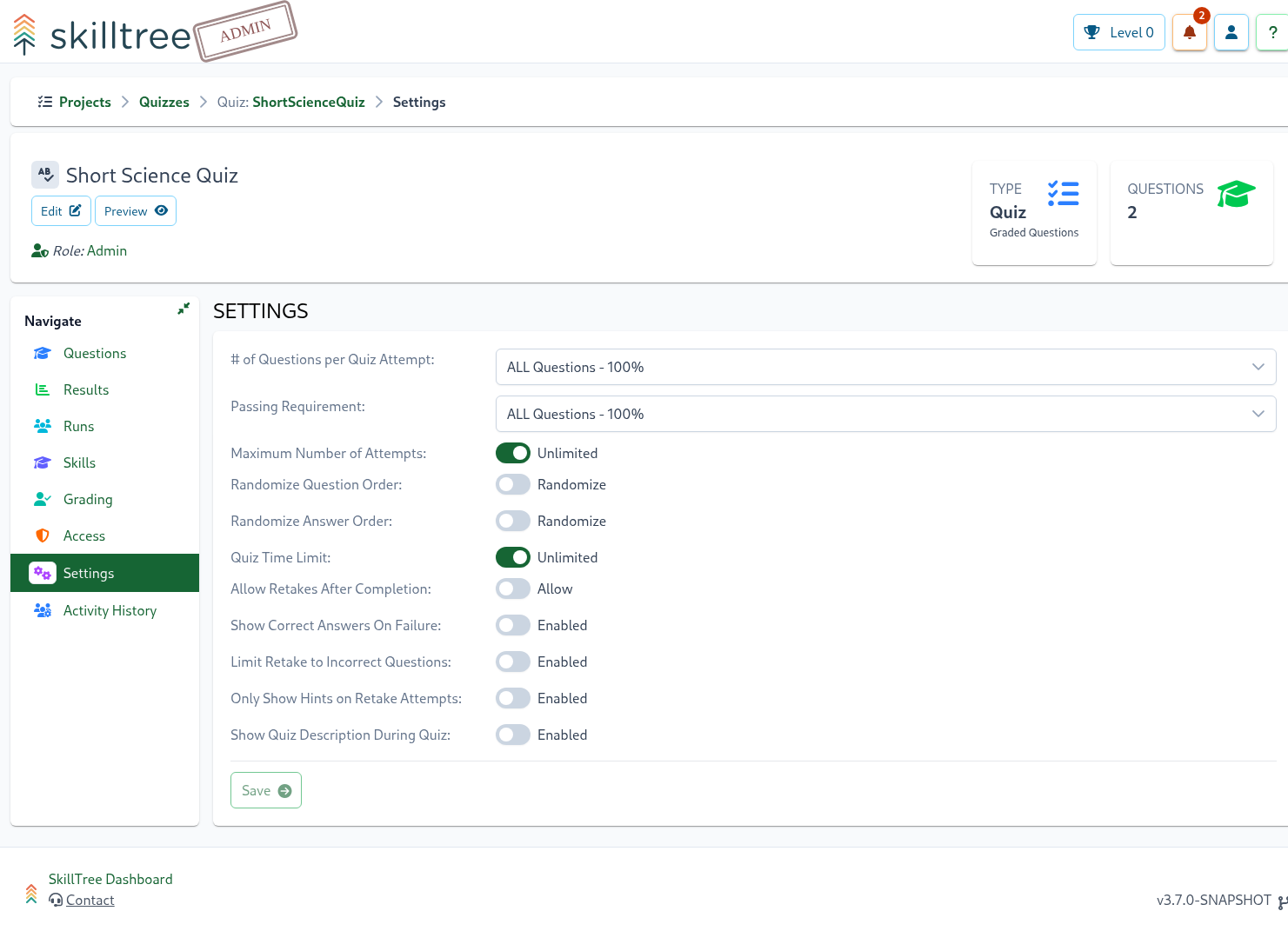Click the Role admin user icon
Viewport: 1288px width, 931px height.
(x=39, y=250)
